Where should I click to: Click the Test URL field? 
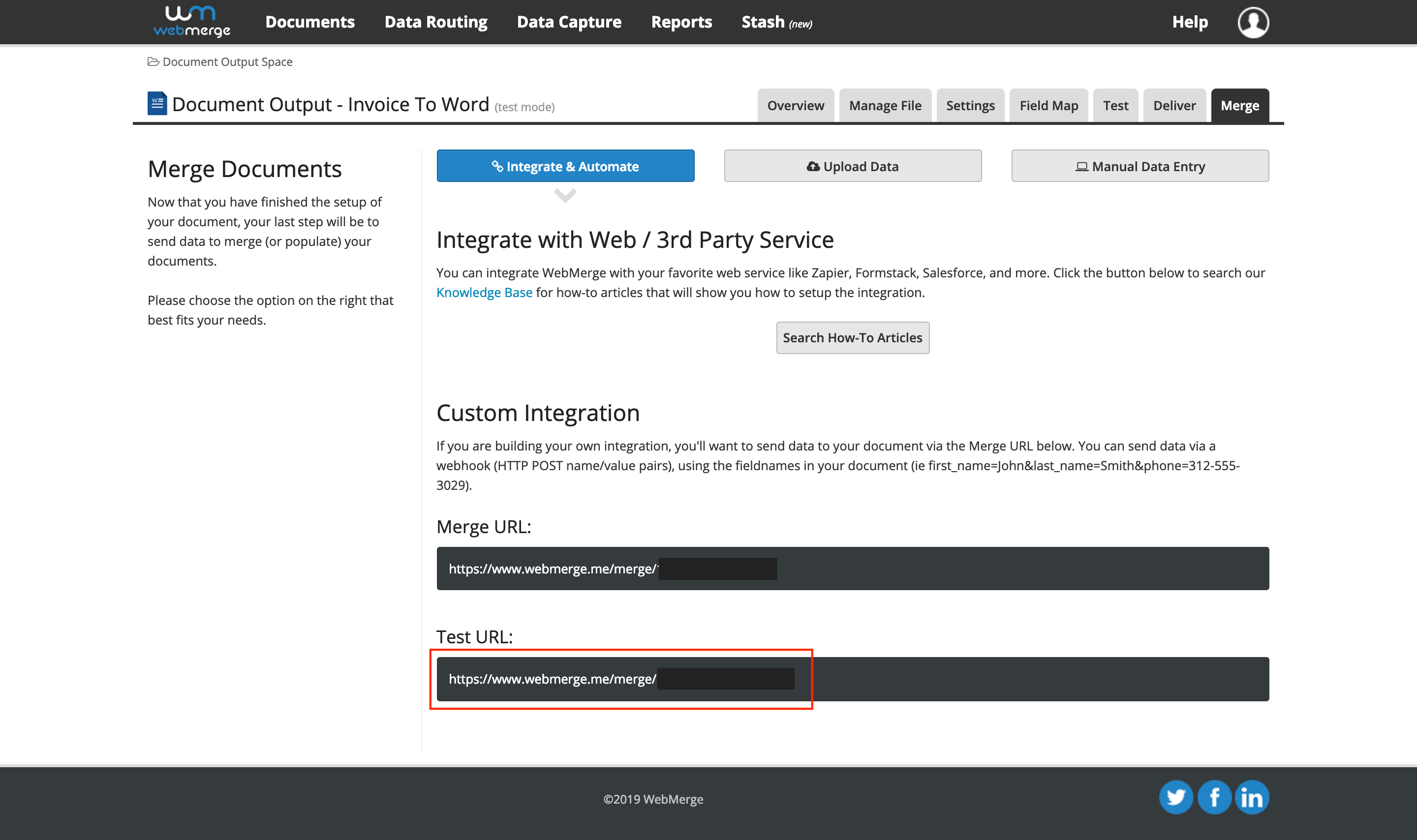(853, 679)
